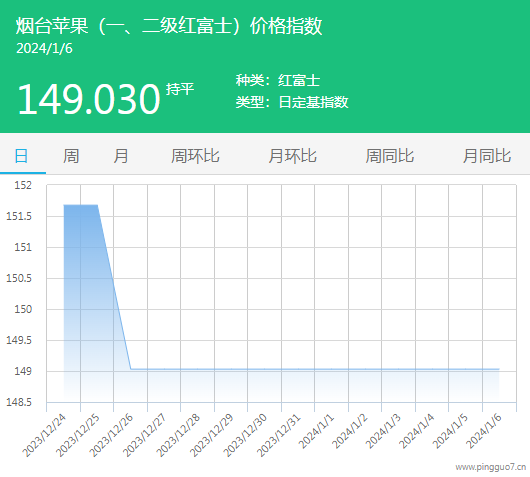Select the 周环比 tab
This screenshot has height=477, width=530.
pyautogui.click(x=195, y=156)
